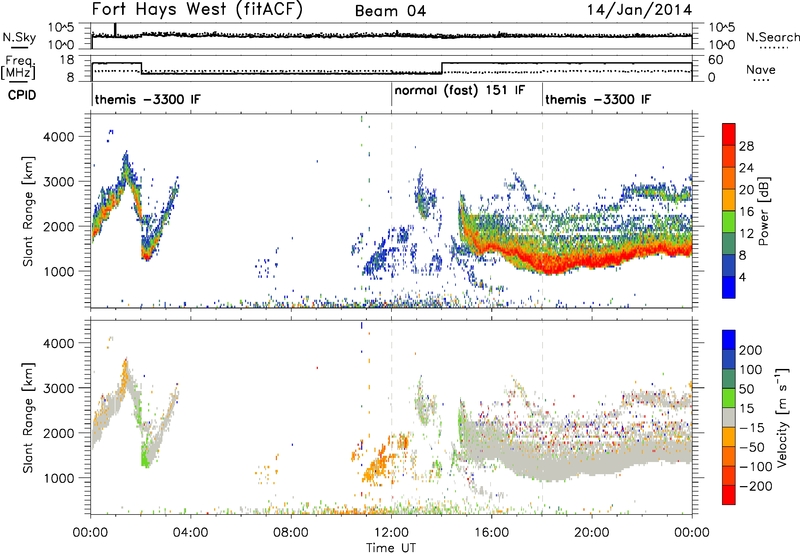Pick the blue top segment of velocity colorbar

click(x=729, y=339)
